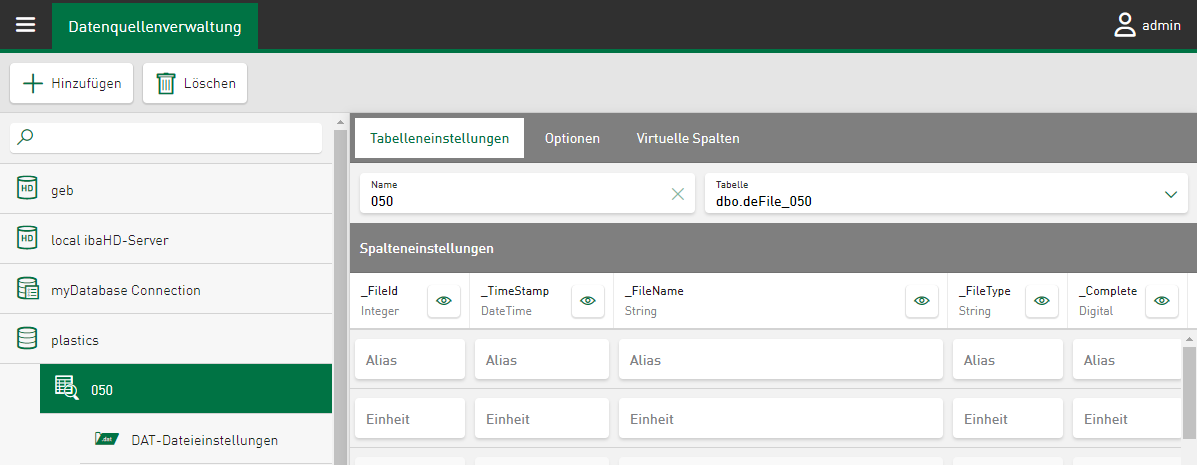This screenshot has width=1197, height=465.
Task: Toggle visibility of _FileName column
Action: pos(922,300)
